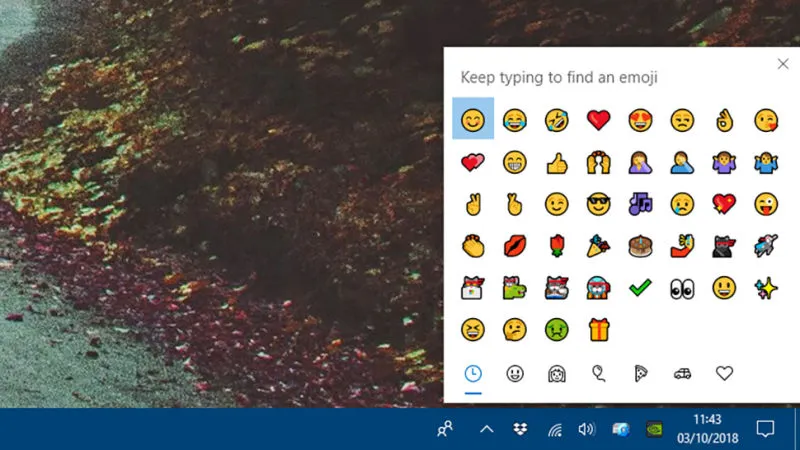Screen dimensions: 800x450
Task: Click the wrapped gift emoji
Action: [598, 329]
